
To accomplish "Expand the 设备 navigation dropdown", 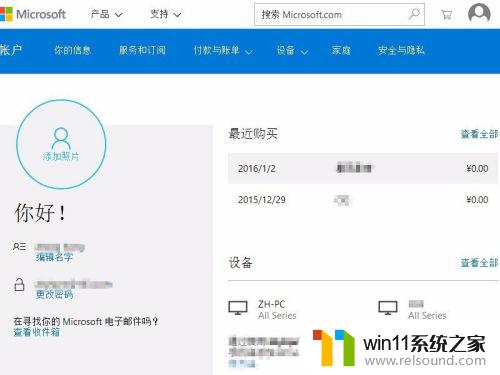I will [x=292, y=51].
